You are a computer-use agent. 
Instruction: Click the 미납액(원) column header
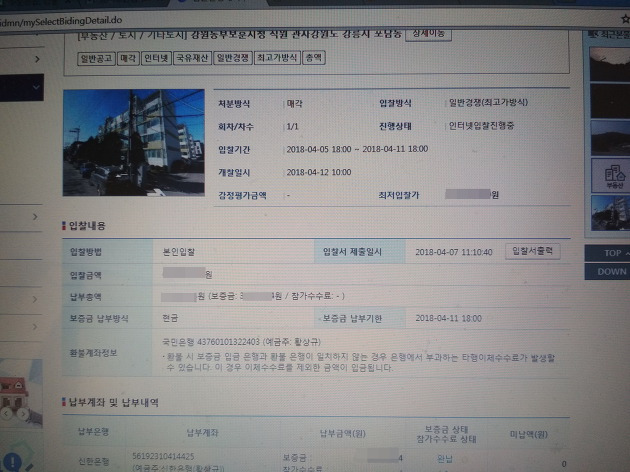click(528, 435)
